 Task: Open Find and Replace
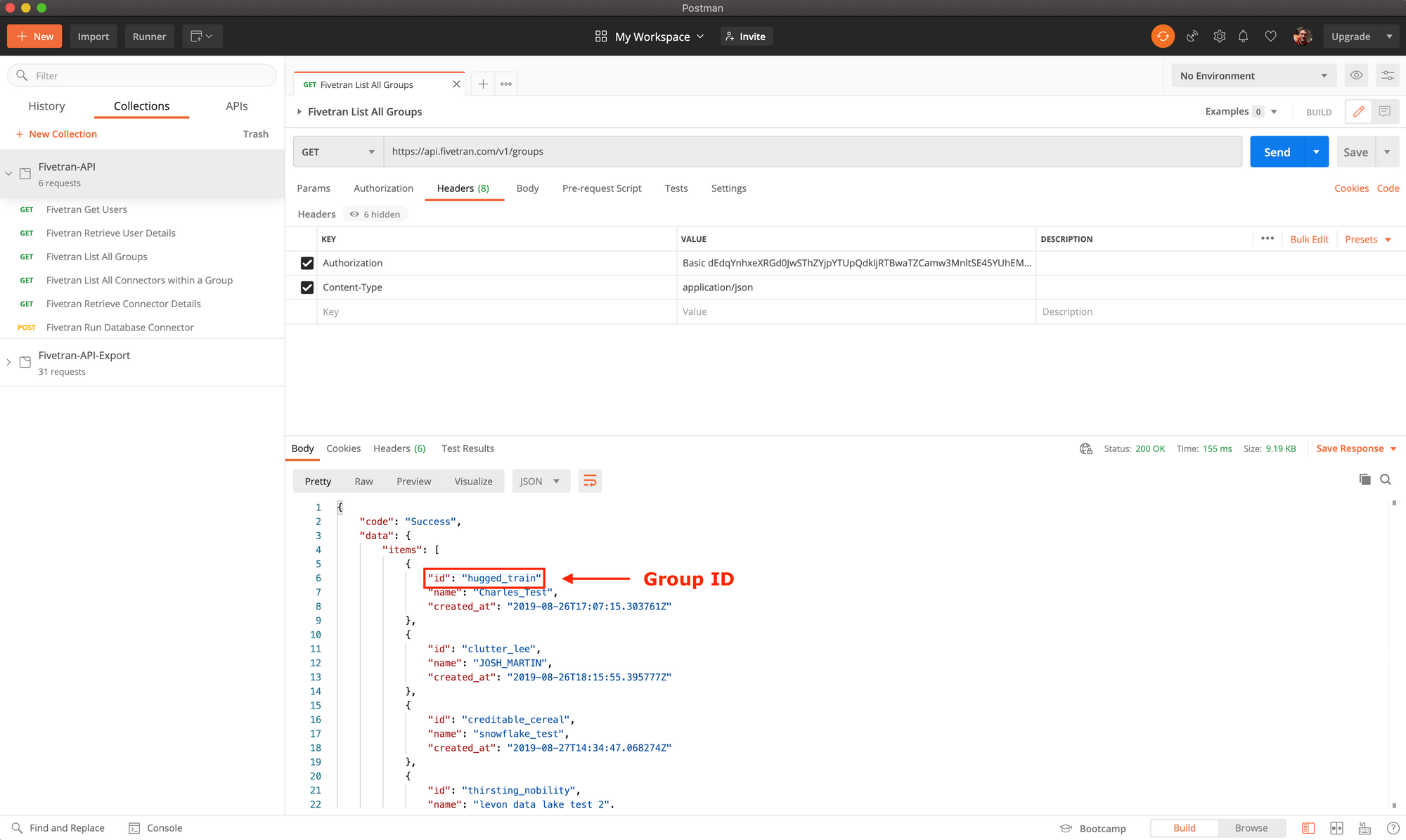click(58, 828)
